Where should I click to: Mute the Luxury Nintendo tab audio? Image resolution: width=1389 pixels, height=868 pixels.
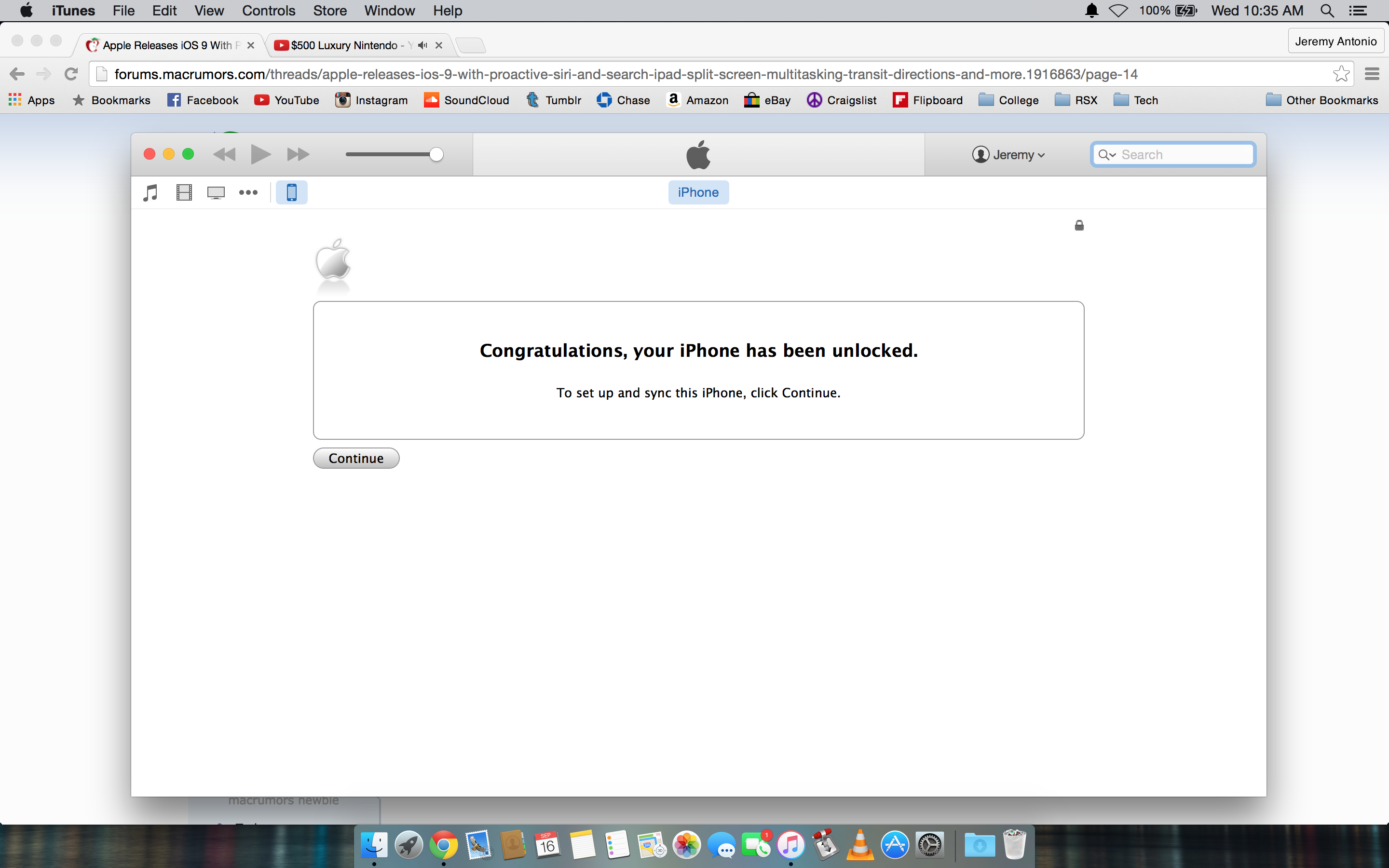coord(423,45)
